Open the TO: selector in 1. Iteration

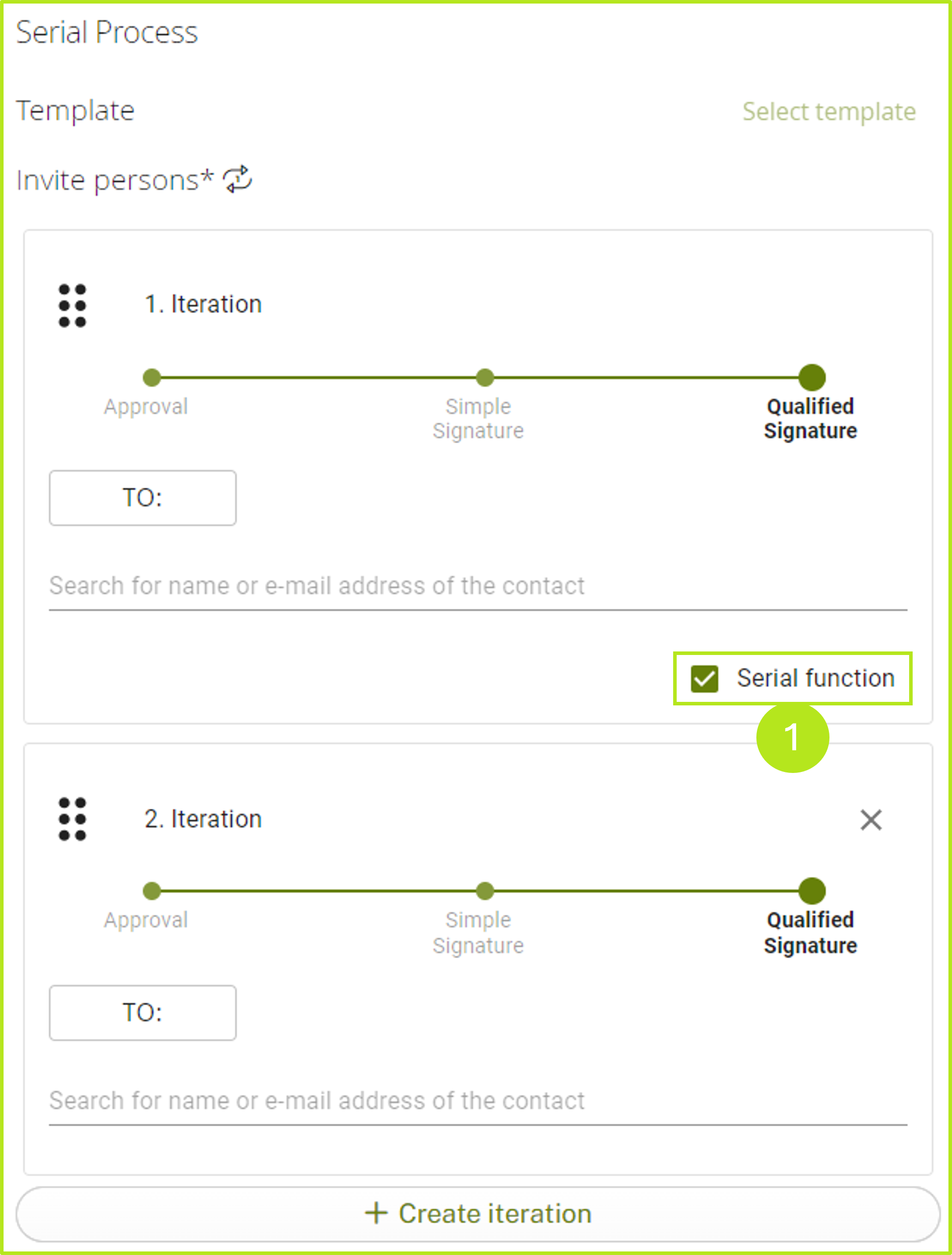(142, 498)
